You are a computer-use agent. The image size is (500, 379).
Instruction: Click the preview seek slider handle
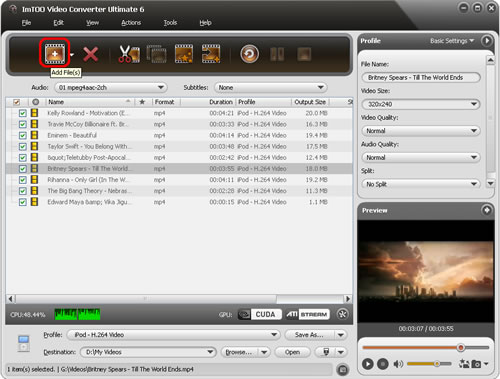[460, 347]
